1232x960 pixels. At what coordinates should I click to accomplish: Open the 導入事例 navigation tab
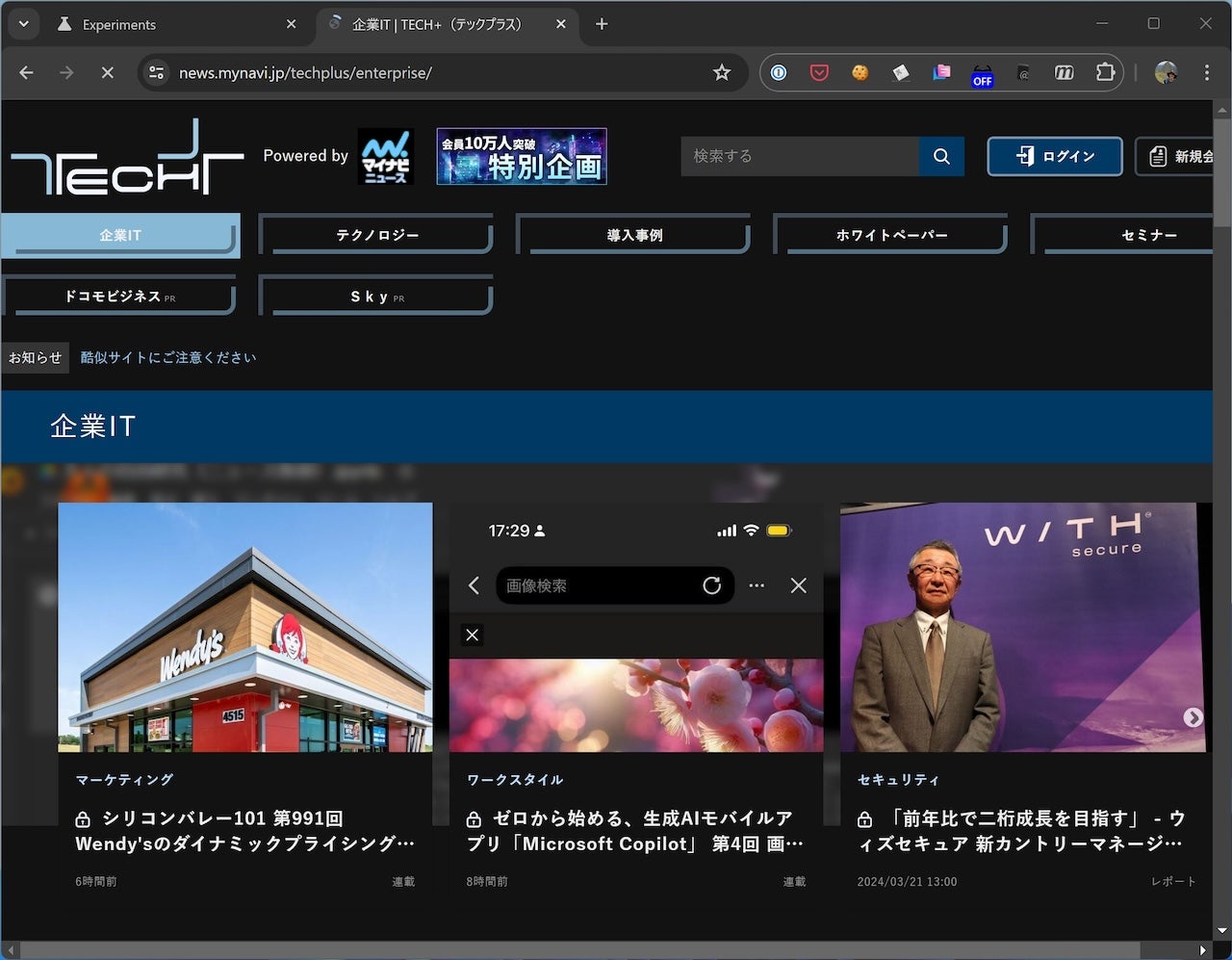[x=633, y=235]
